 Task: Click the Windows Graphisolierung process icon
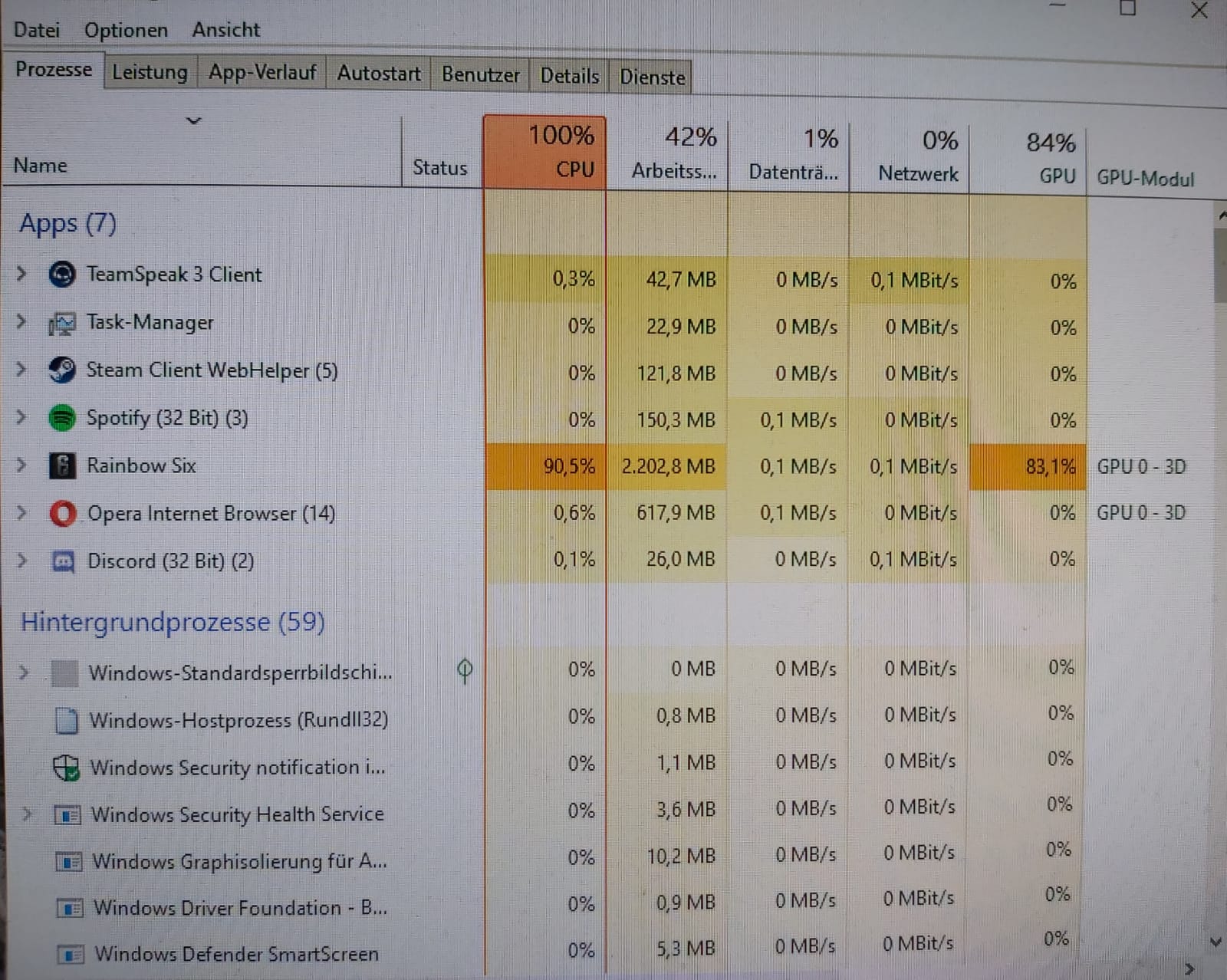pyautogui.click(x=69, y=862)
